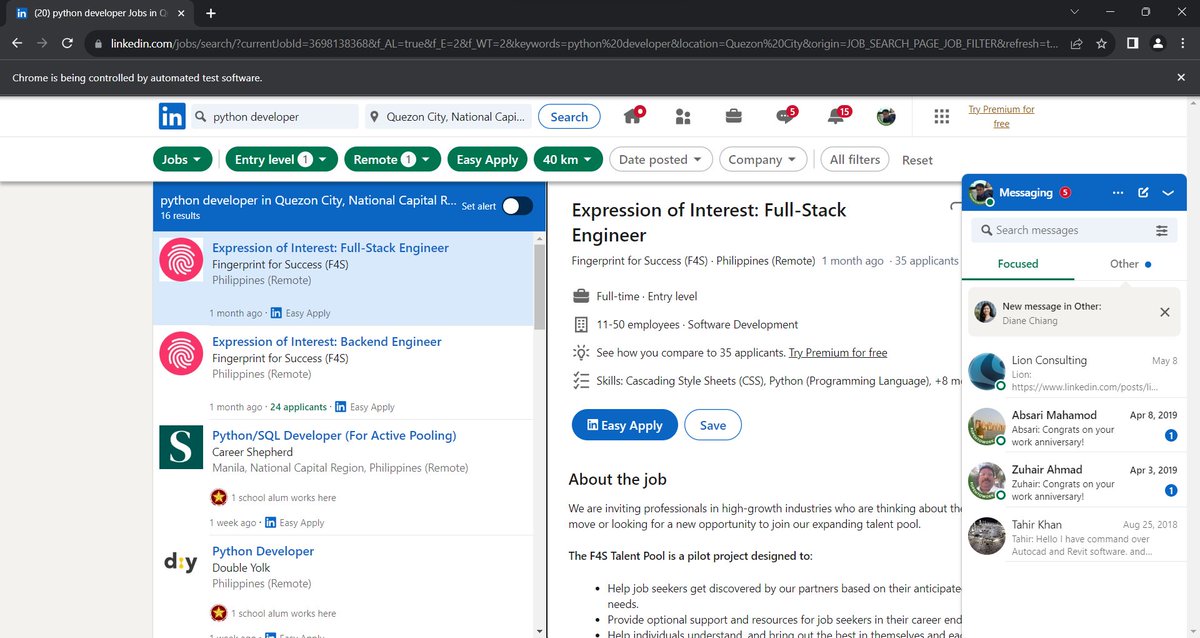
Task: Click the blue Easy Apply button
Action: pyautogui.click(x=624, y=425)
